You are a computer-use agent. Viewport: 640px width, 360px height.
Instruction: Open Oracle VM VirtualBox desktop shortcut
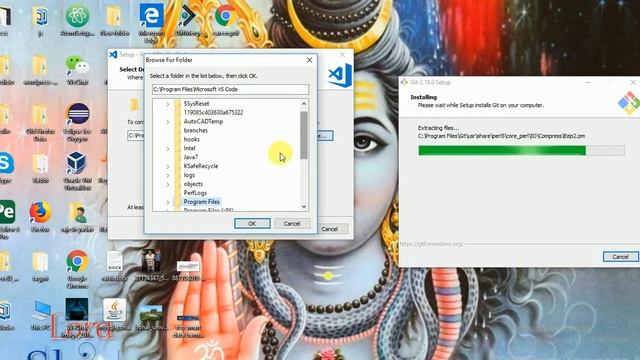point(76,163)
